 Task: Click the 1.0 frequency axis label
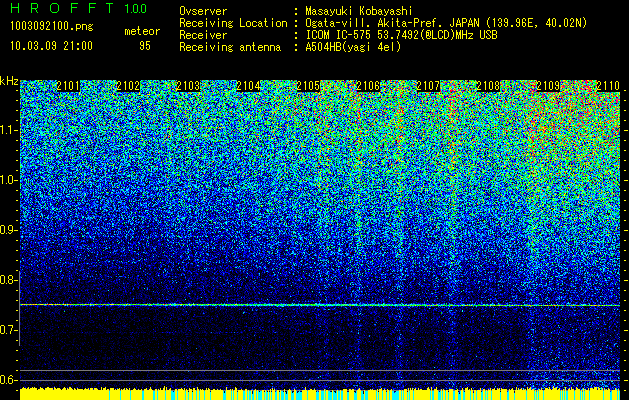pos(8,180)
